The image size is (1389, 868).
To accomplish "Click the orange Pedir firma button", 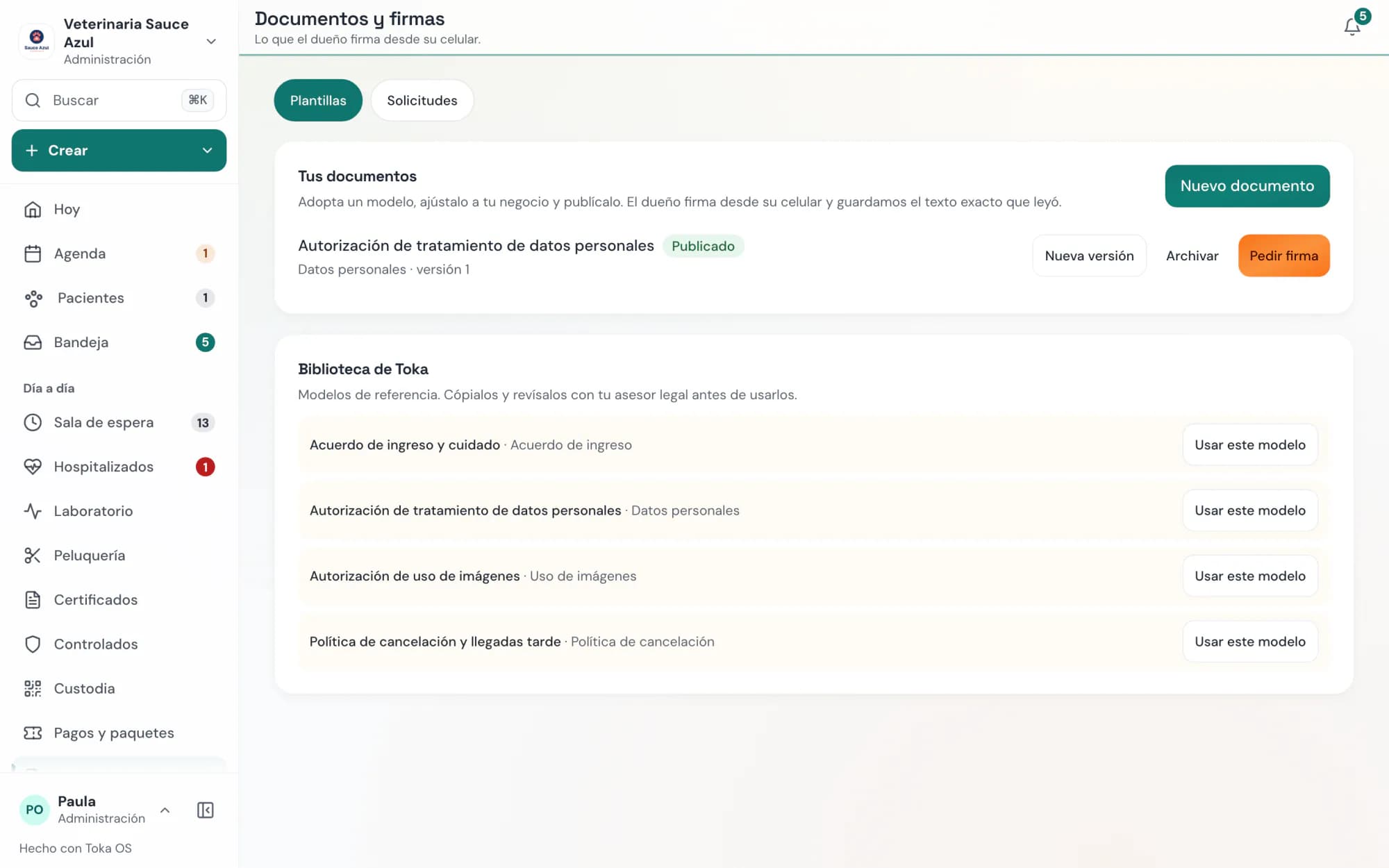I will click(x=1283, y=256).
